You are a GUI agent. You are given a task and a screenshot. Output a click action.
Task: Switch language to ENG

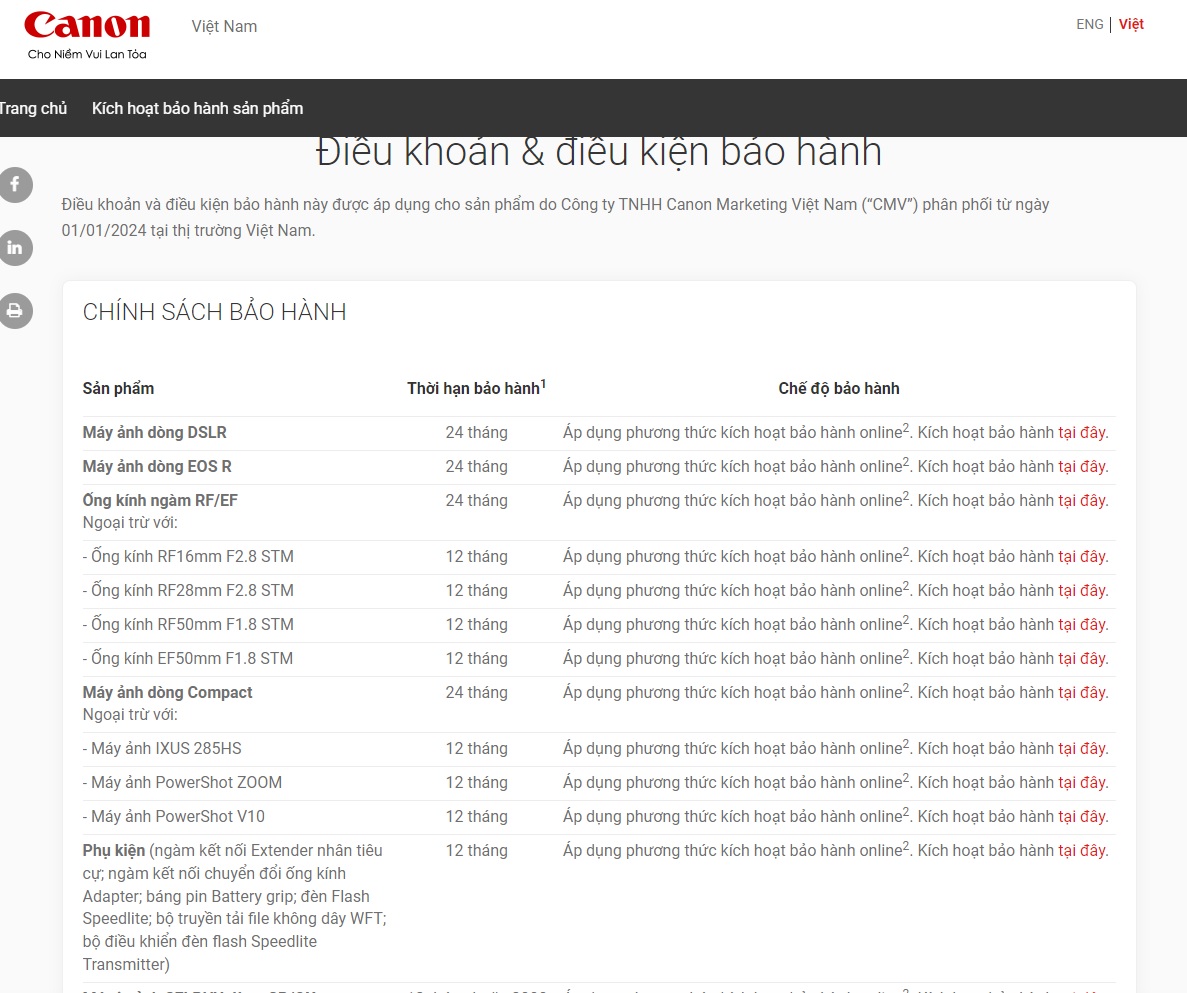click(x=1089, y=24)
